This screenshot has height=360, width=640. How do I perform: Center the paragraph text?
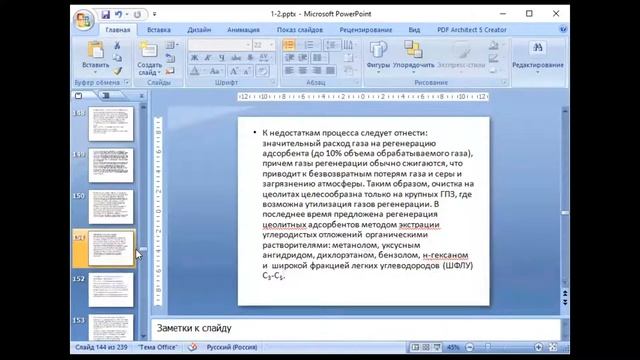303,71
